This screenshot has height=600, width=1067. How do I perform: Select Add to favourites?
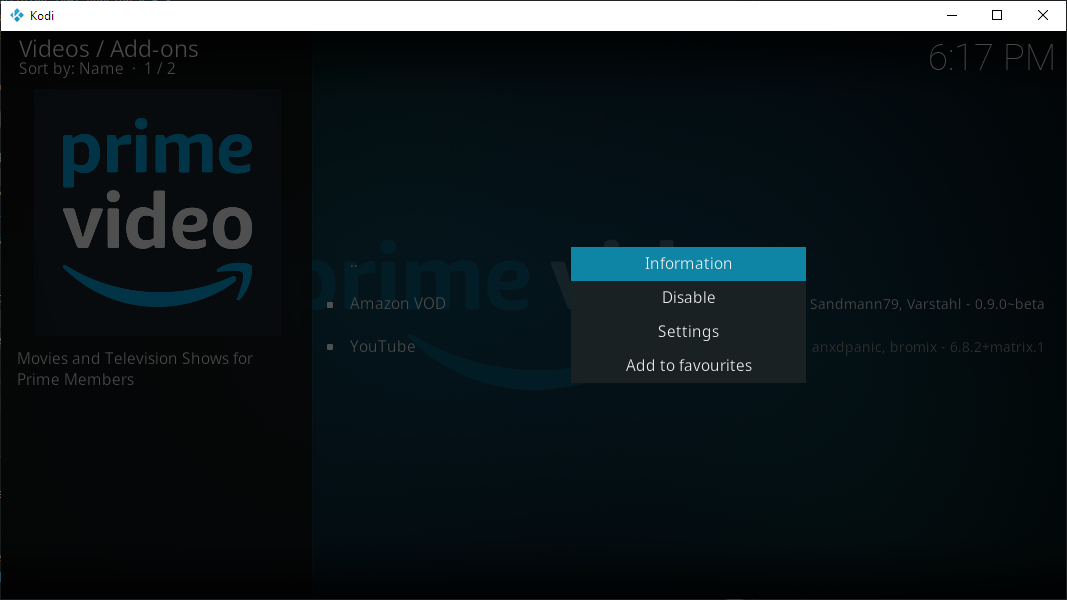point(688,365)
